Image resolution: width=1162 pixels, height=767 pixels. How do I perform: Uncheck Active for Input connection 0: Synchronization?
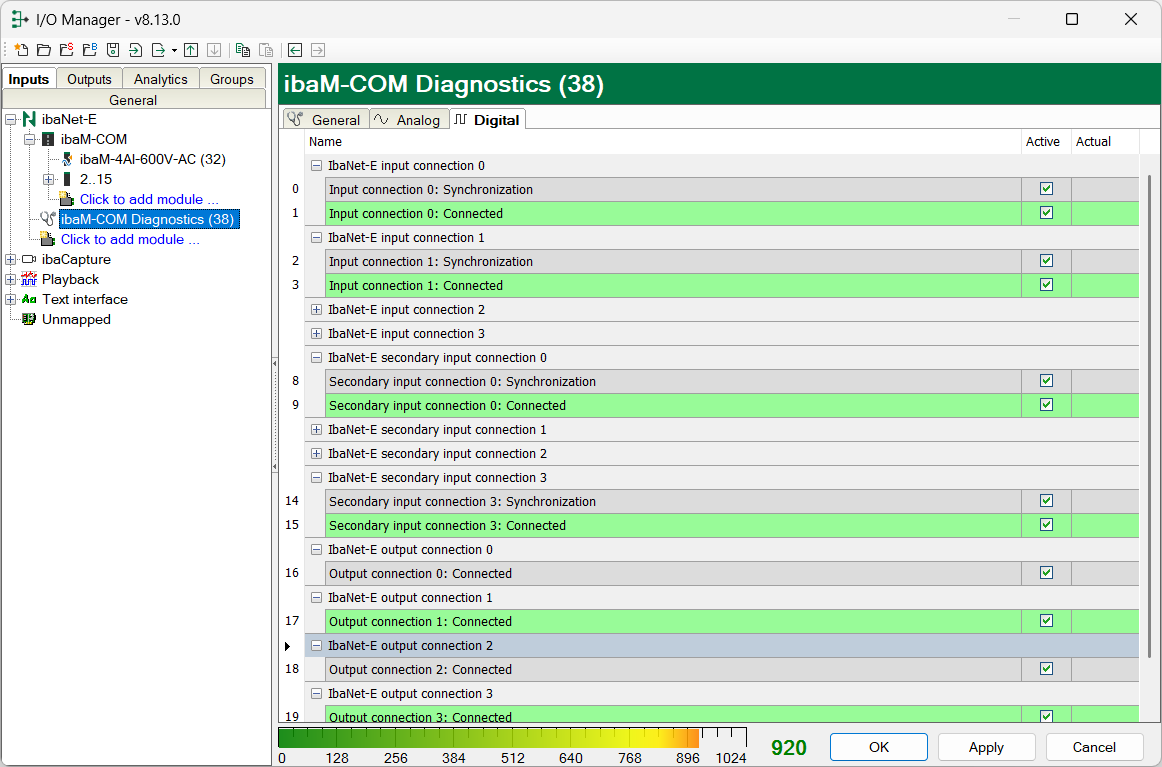(x=1046, y=189)
